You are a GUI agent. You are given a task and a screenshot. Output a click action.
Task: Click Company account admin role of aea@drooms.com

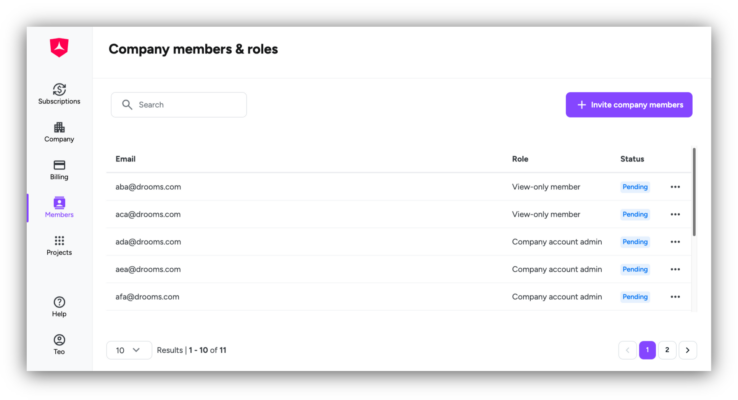click(x=557, y=269)
